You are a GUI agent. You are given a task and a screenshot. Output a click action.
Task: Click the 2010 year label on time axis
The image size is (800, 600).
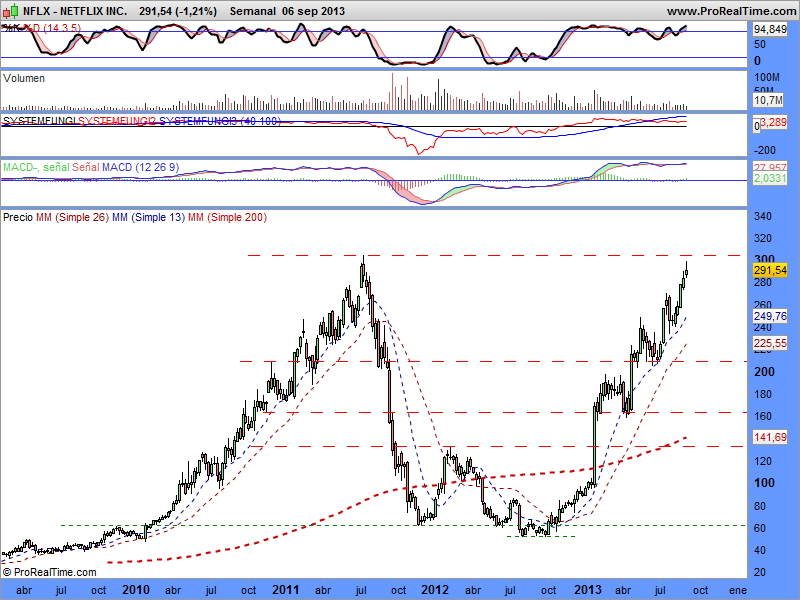click(136, 590)
